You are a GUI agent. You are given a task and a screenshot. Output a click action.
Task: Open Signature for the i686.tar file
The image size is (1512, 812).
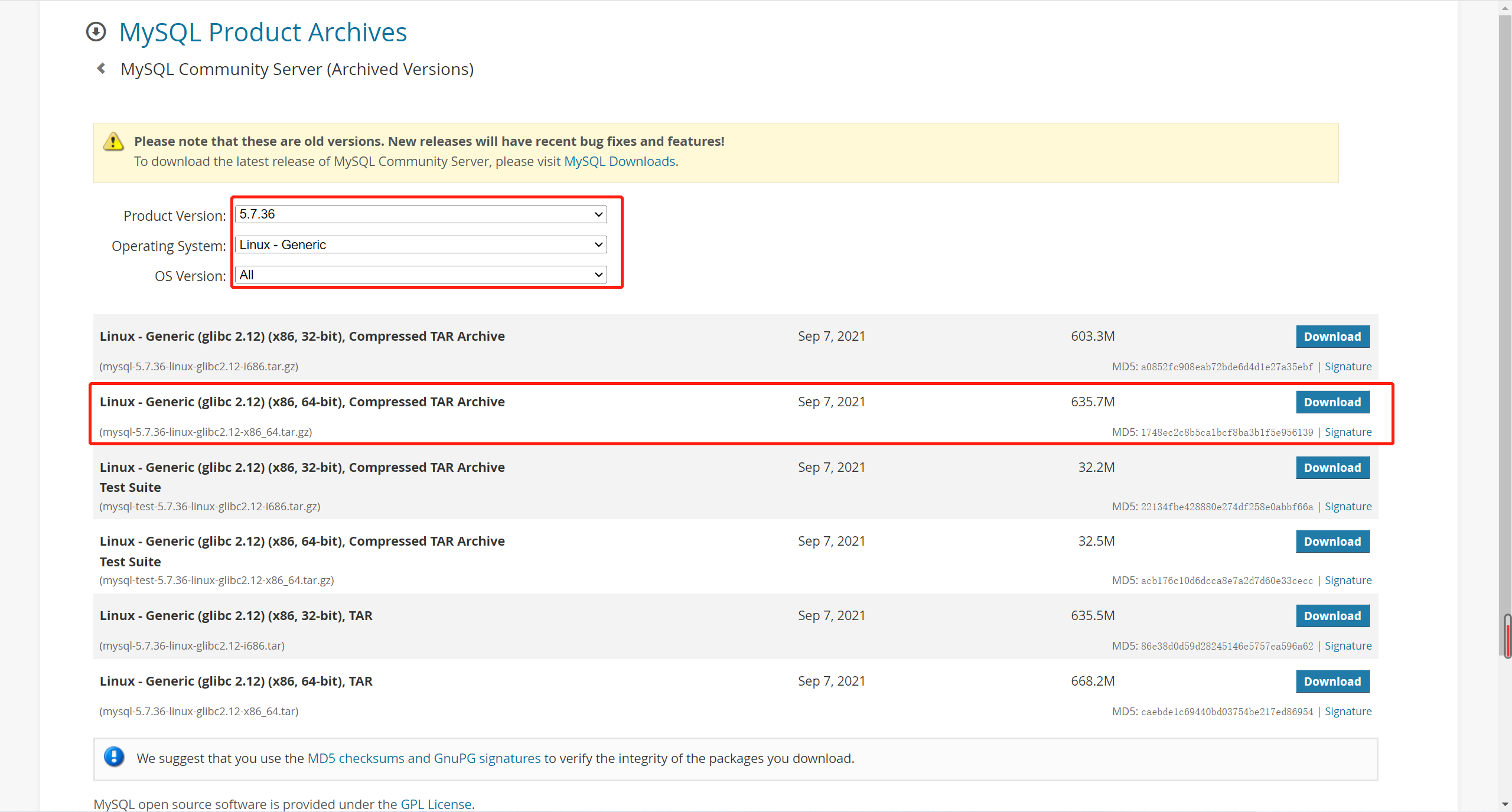1348,646
